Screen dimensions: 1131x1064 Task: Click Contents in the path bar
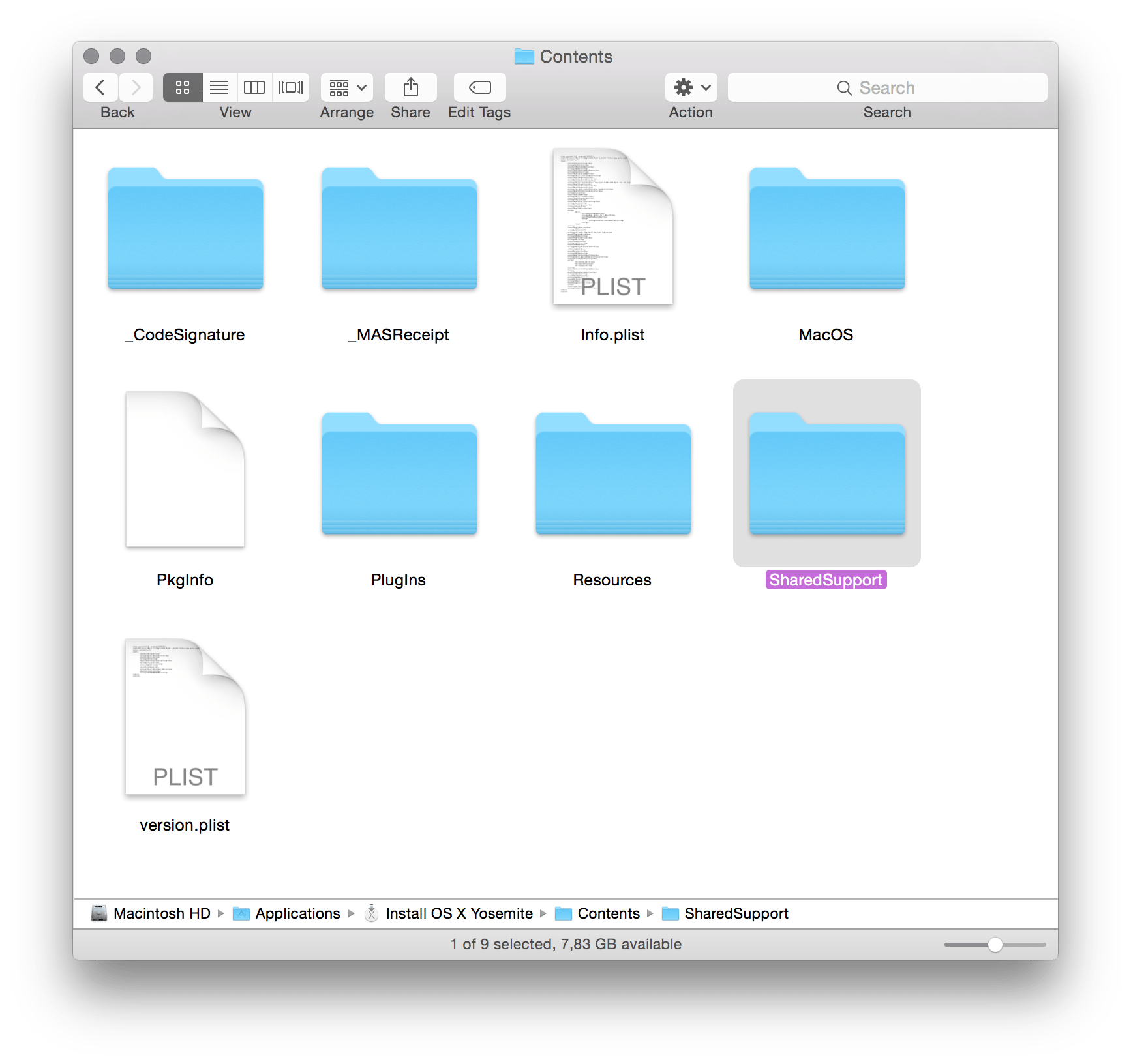[597, 913]
